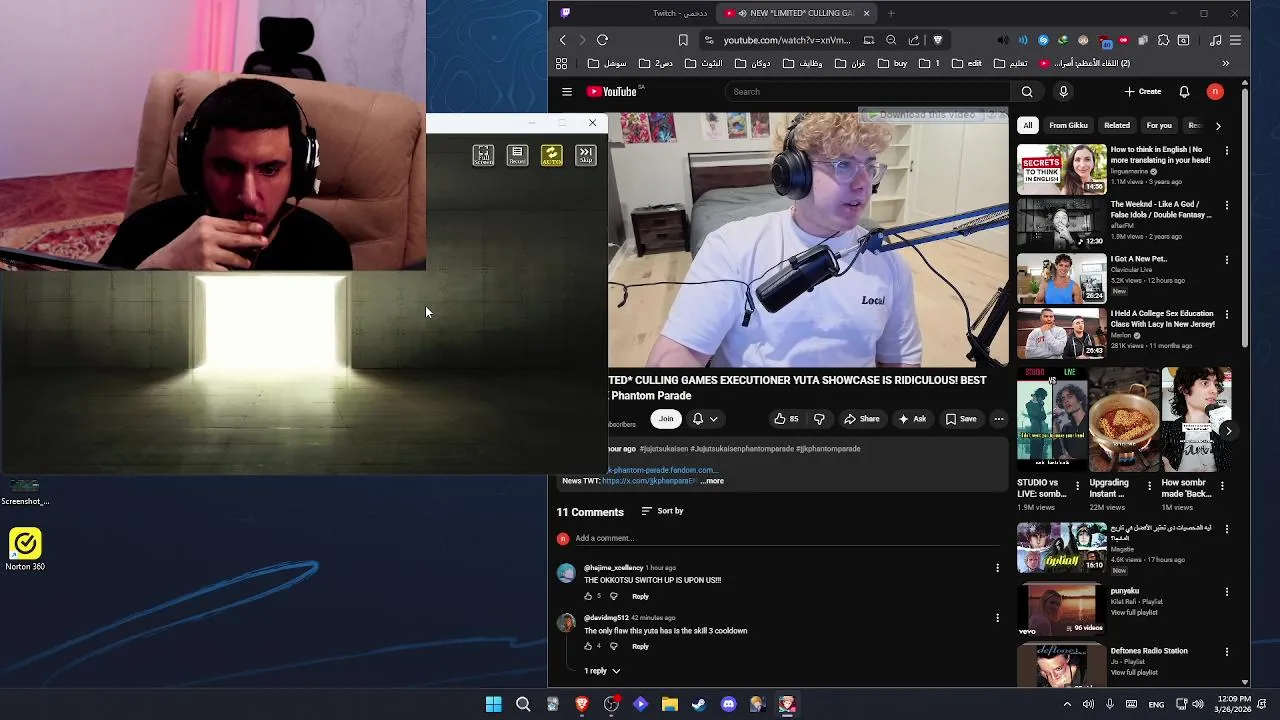The image size is (1280, 720).
Task: Open How to think in English thumbnail
Action: (1062, 169)
